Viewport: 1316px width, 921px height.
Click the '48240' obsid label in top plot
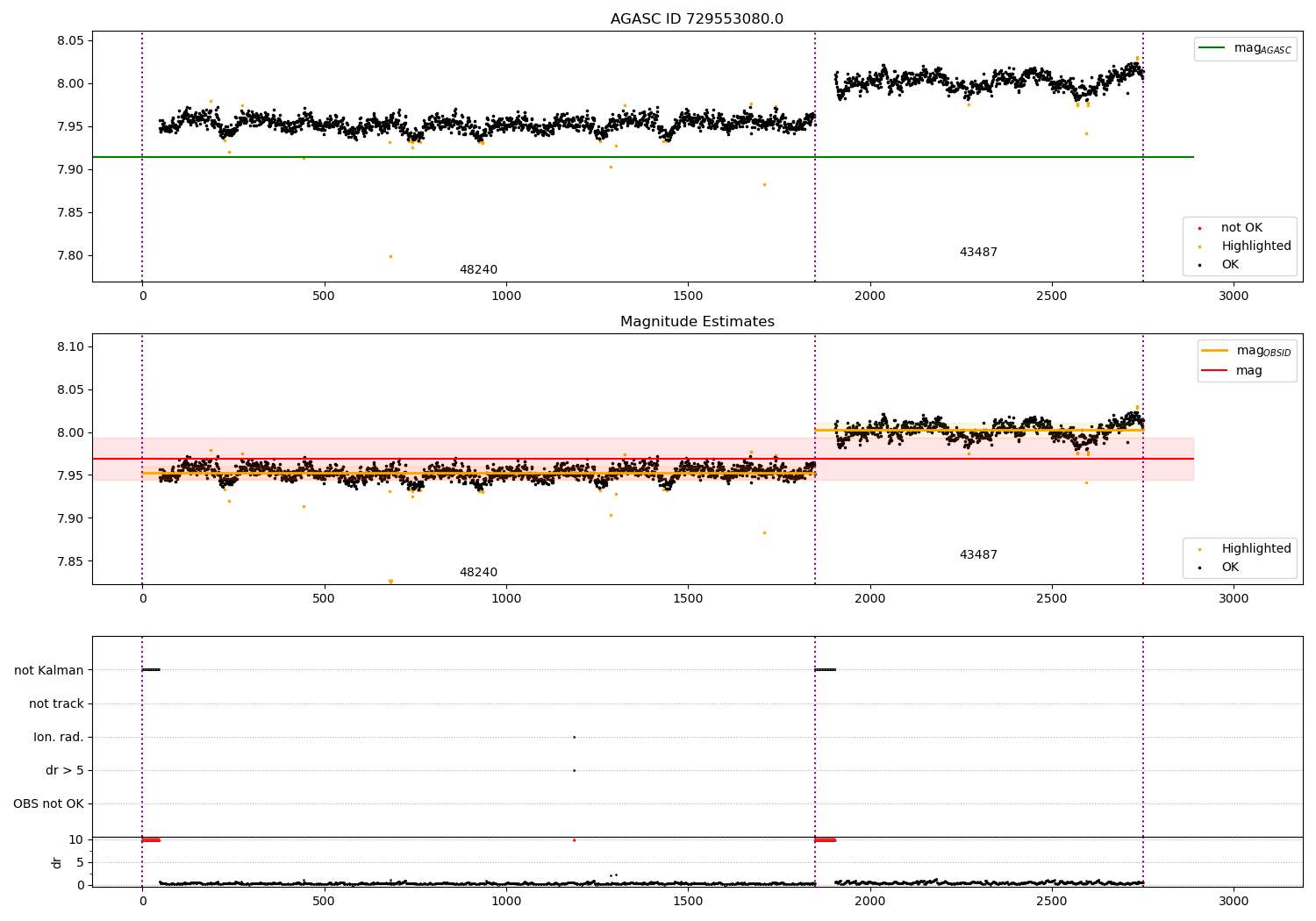tap(478, 270)
